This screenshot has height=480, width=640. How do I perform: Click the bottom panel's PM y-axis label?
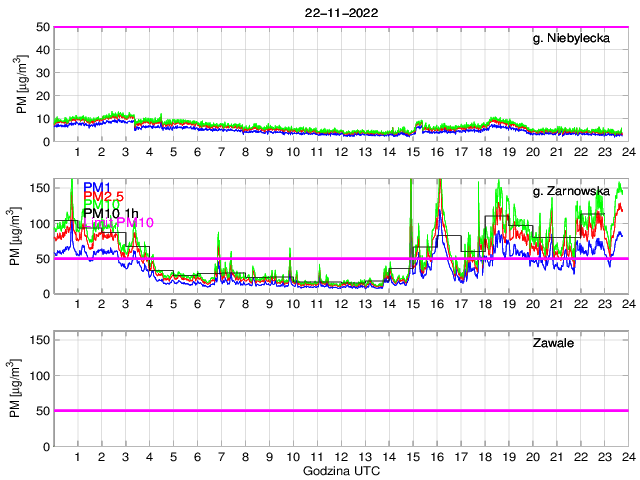pos(23,388)
